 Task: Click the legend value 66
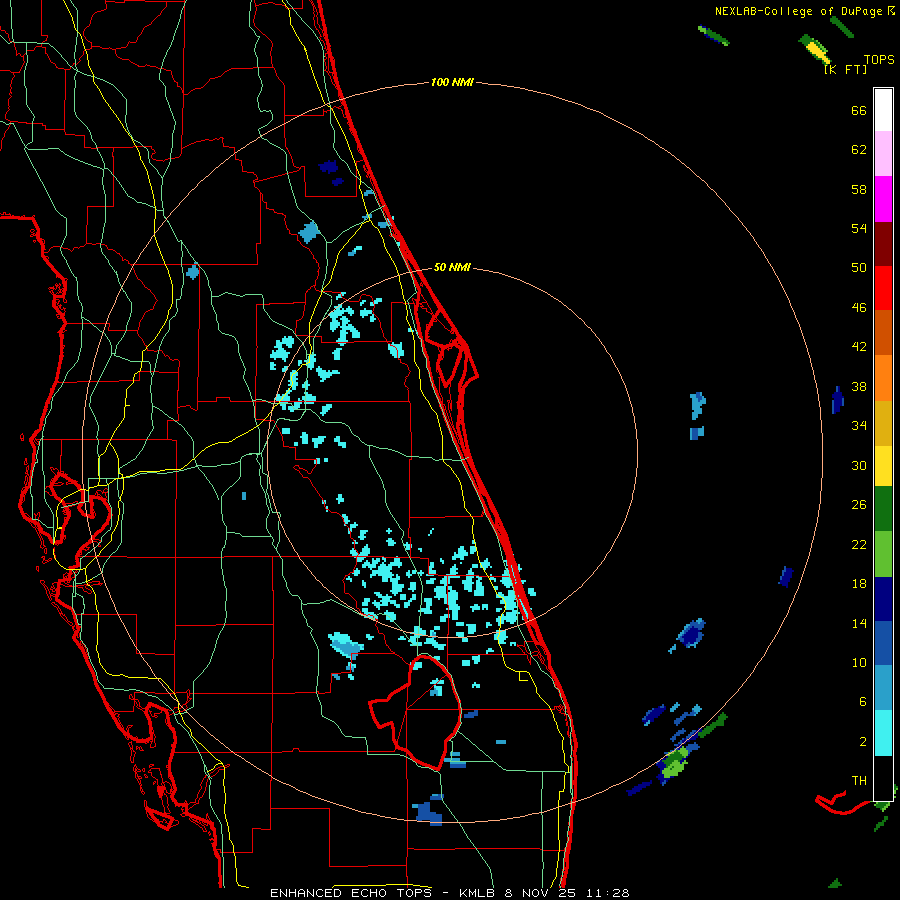[x=859, y=110]
